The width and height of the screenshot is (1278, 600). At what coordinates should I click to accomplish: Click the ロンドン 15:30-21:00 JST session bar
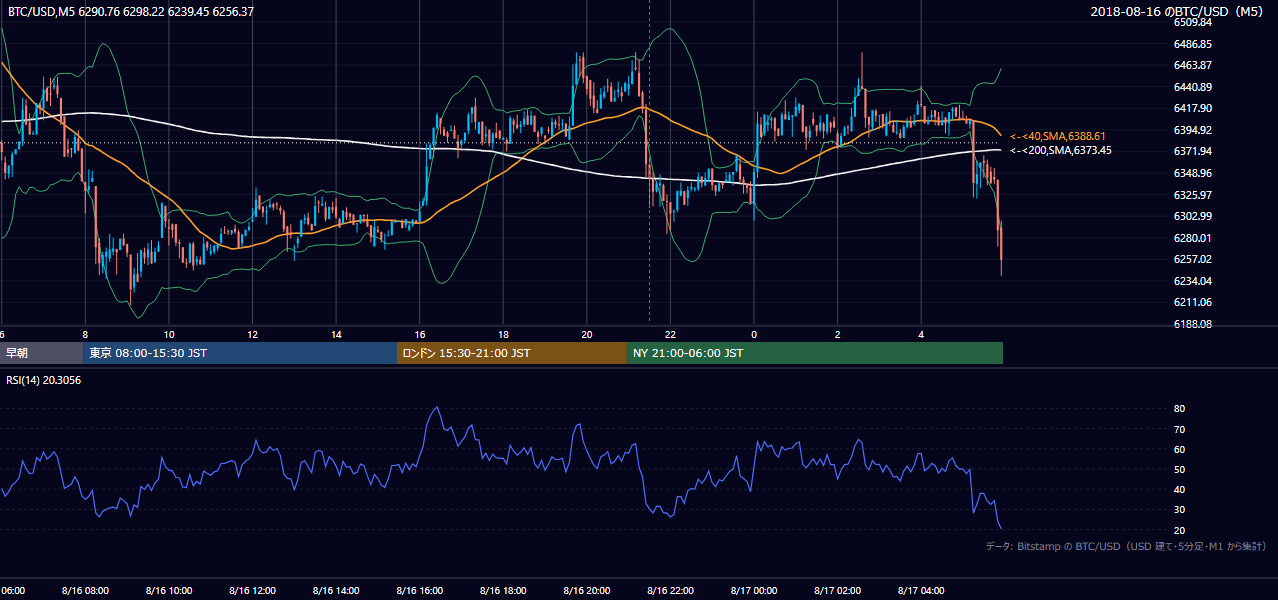tap(512, 353)
